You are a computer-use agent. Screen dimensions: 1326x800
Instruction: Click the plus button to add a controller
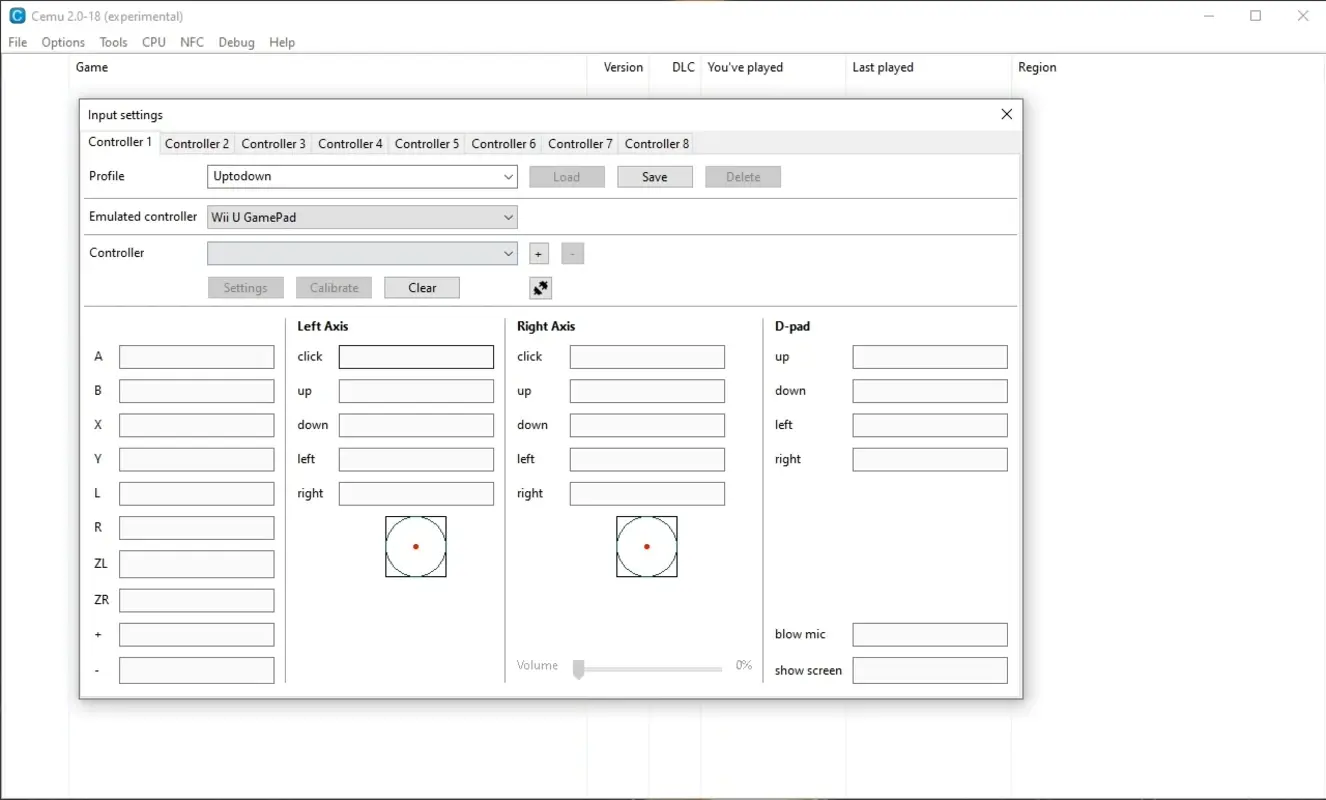(x=538, y=253)
